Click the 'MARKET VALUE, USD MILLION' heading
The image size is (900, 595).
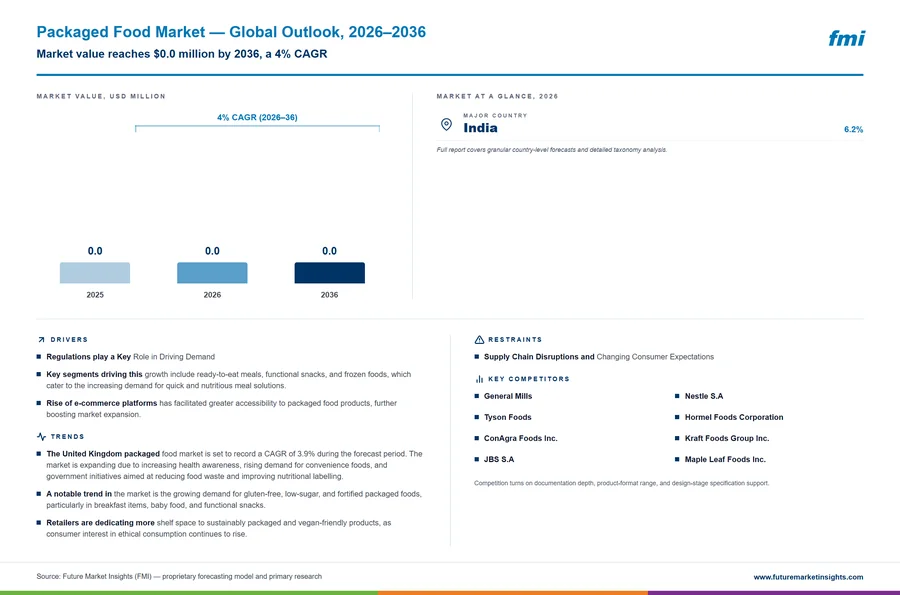(x=101, y=96)
